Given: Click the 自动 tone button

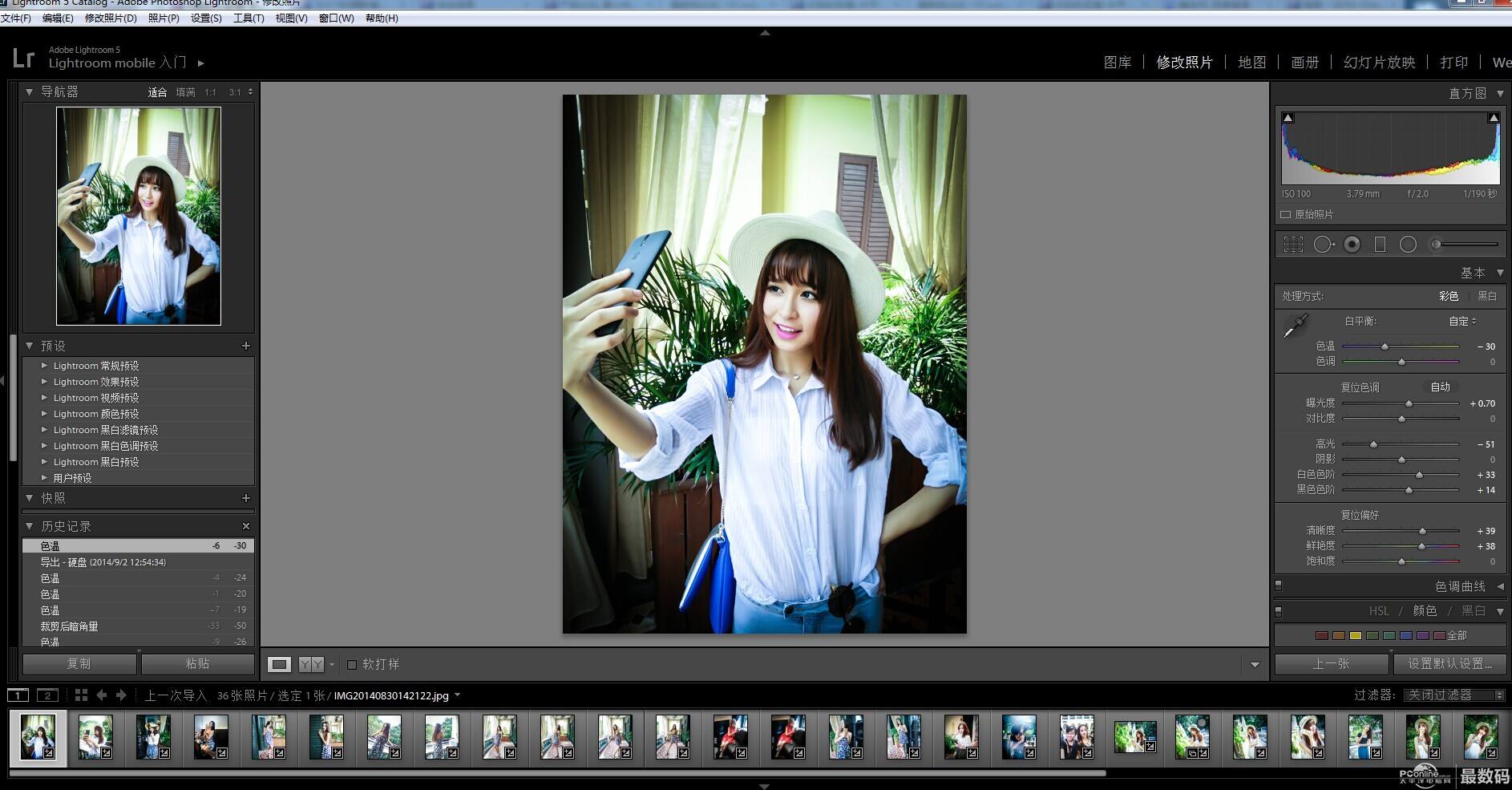Looking at the screenshot, I should click(1441, 387).
